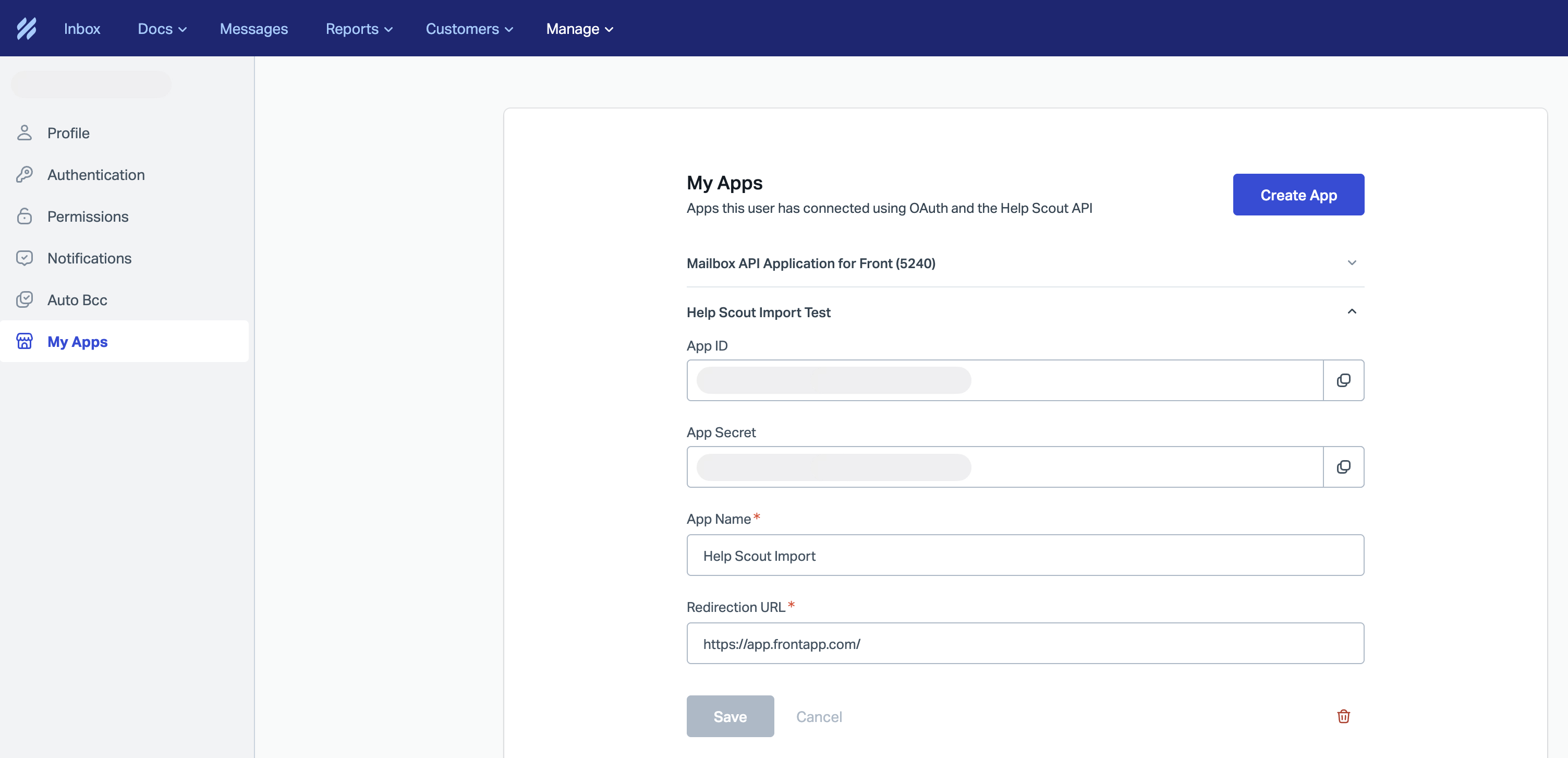Copy the App ID value
Viewport: 1568px width, 758px height.
(1343, 380)
